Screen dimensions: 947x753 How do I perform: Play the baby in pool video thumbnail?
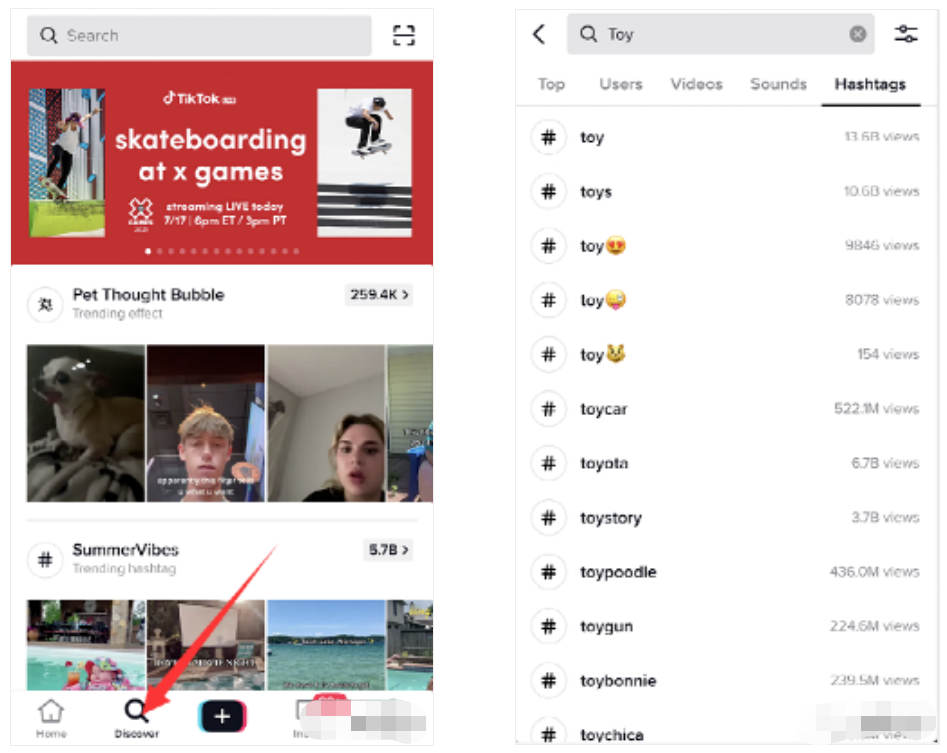tap(86, 645)
